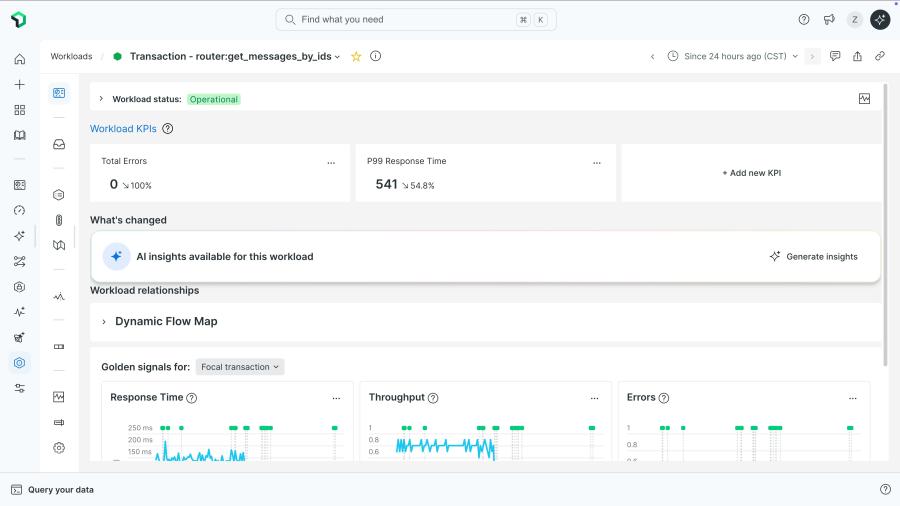Image resolution: width=900 pixels, height=506 pixels.
Task: Go to previous time range arrow
Action: coord(653,56)
